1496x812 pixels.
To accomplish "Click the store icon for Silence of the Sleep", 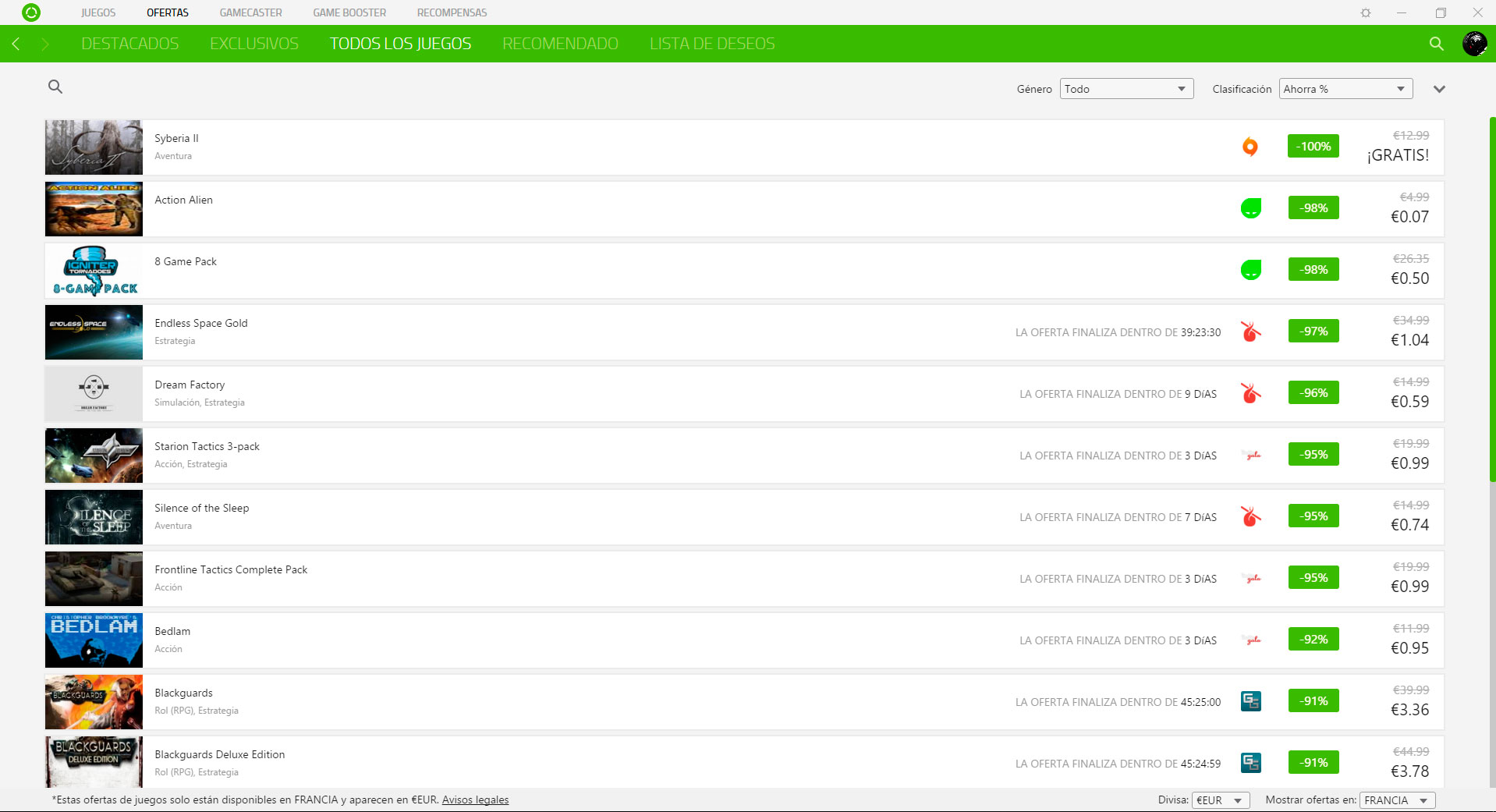I will coord(1251,516).
